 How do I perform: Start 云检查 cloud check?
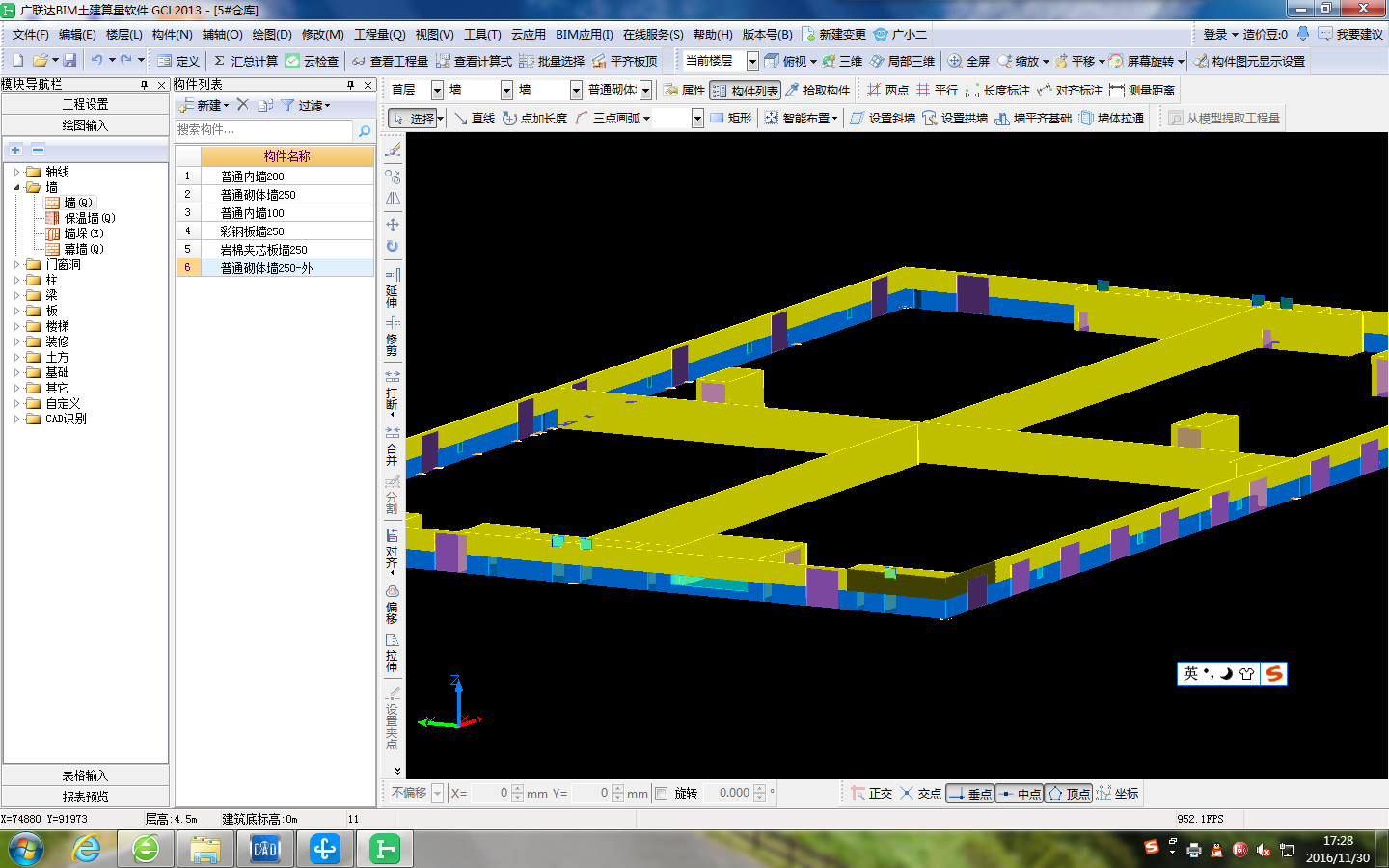tap(312, 61)
